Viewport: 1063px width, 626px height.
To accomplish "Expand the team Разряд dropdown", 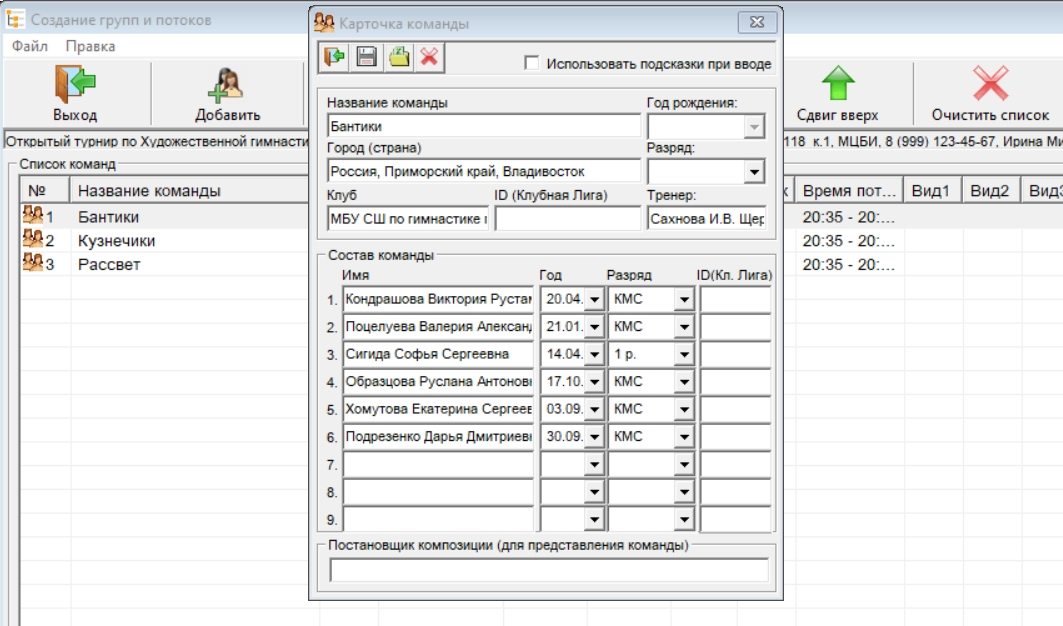I will 754,172.
